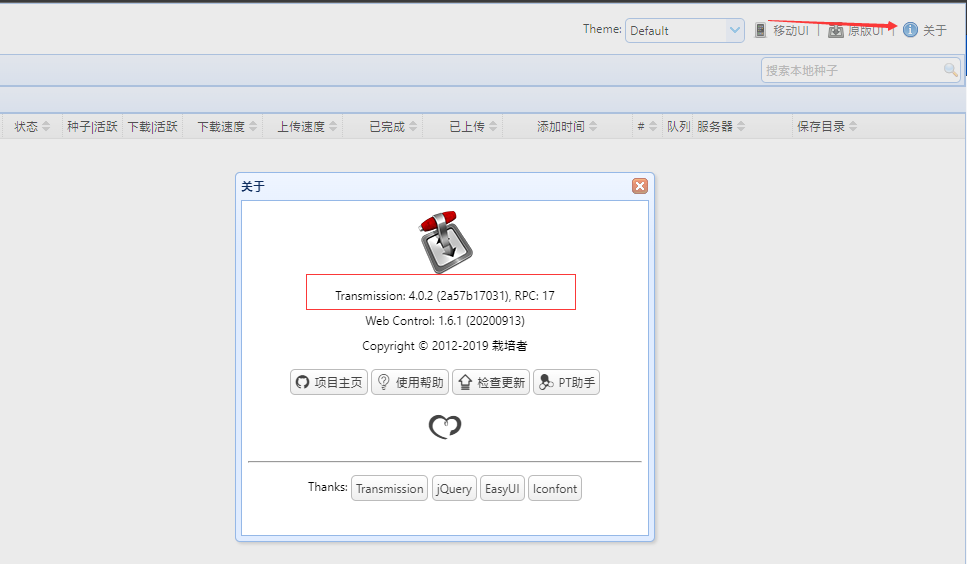Sort by 保存目录 column header
The width and height of the screenshot is (967, 564).
821,127
